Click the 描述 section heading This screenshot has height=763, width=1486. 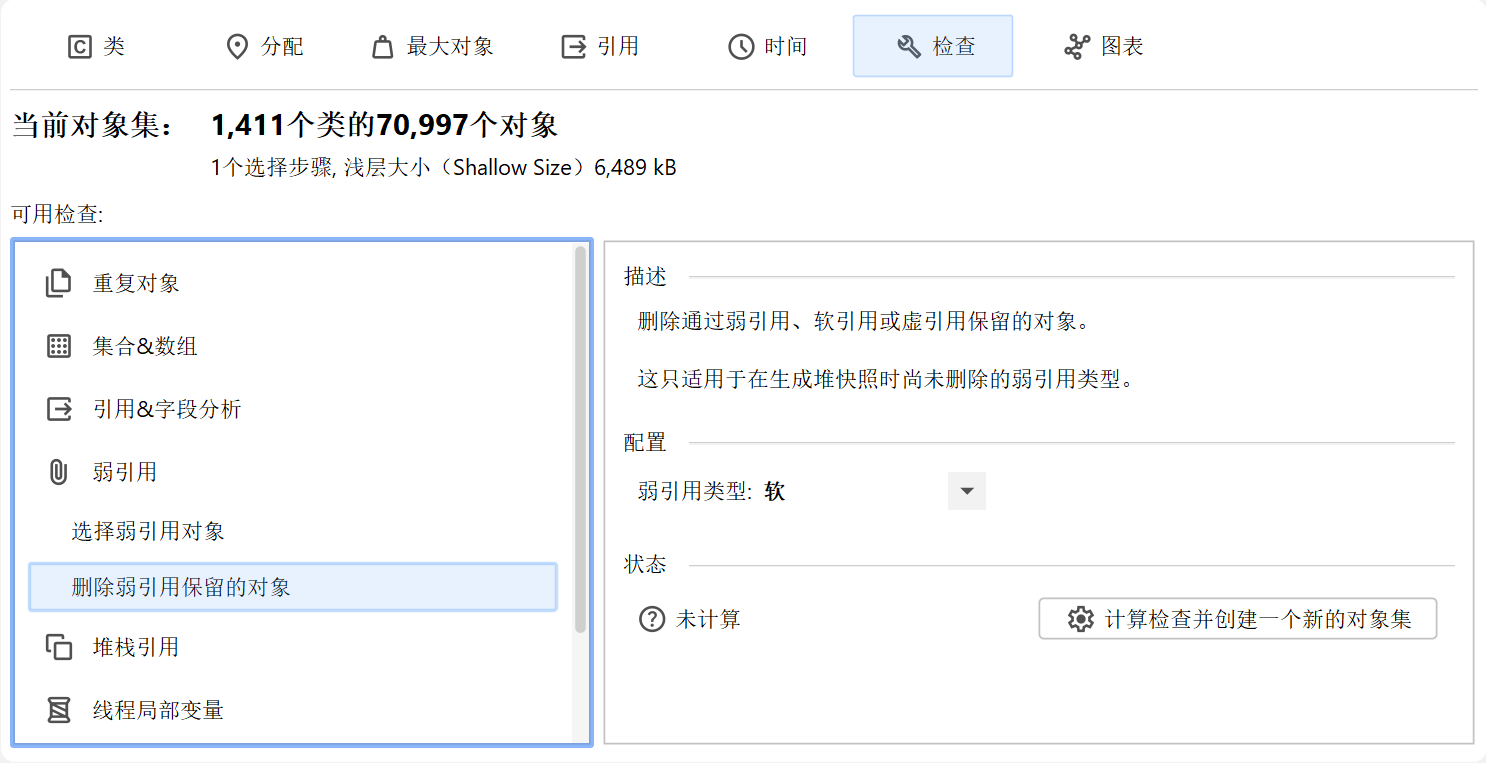(x=645, y=276)
